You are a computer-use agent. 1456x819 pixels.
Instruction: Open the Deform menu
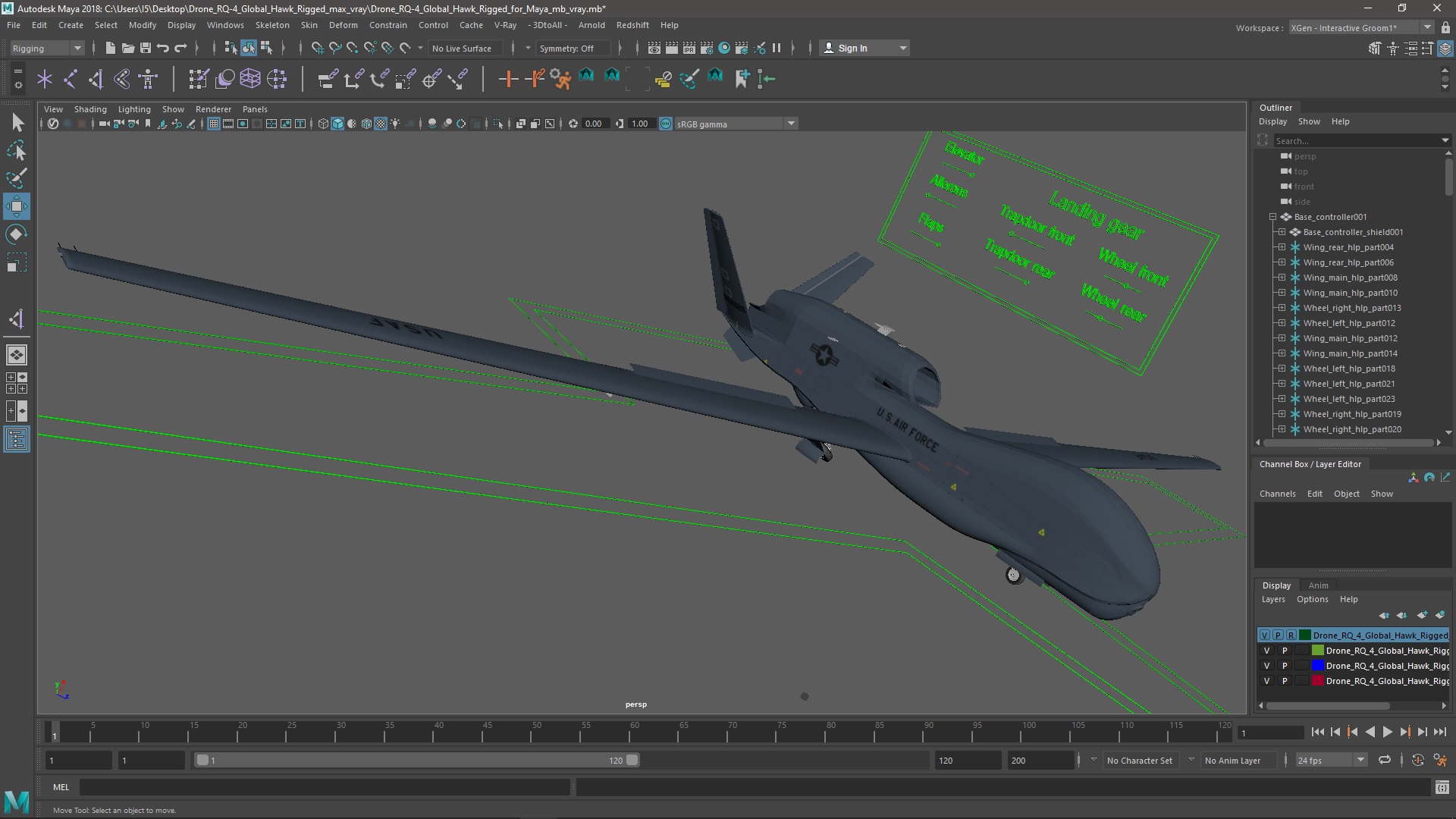pos(343,25)
